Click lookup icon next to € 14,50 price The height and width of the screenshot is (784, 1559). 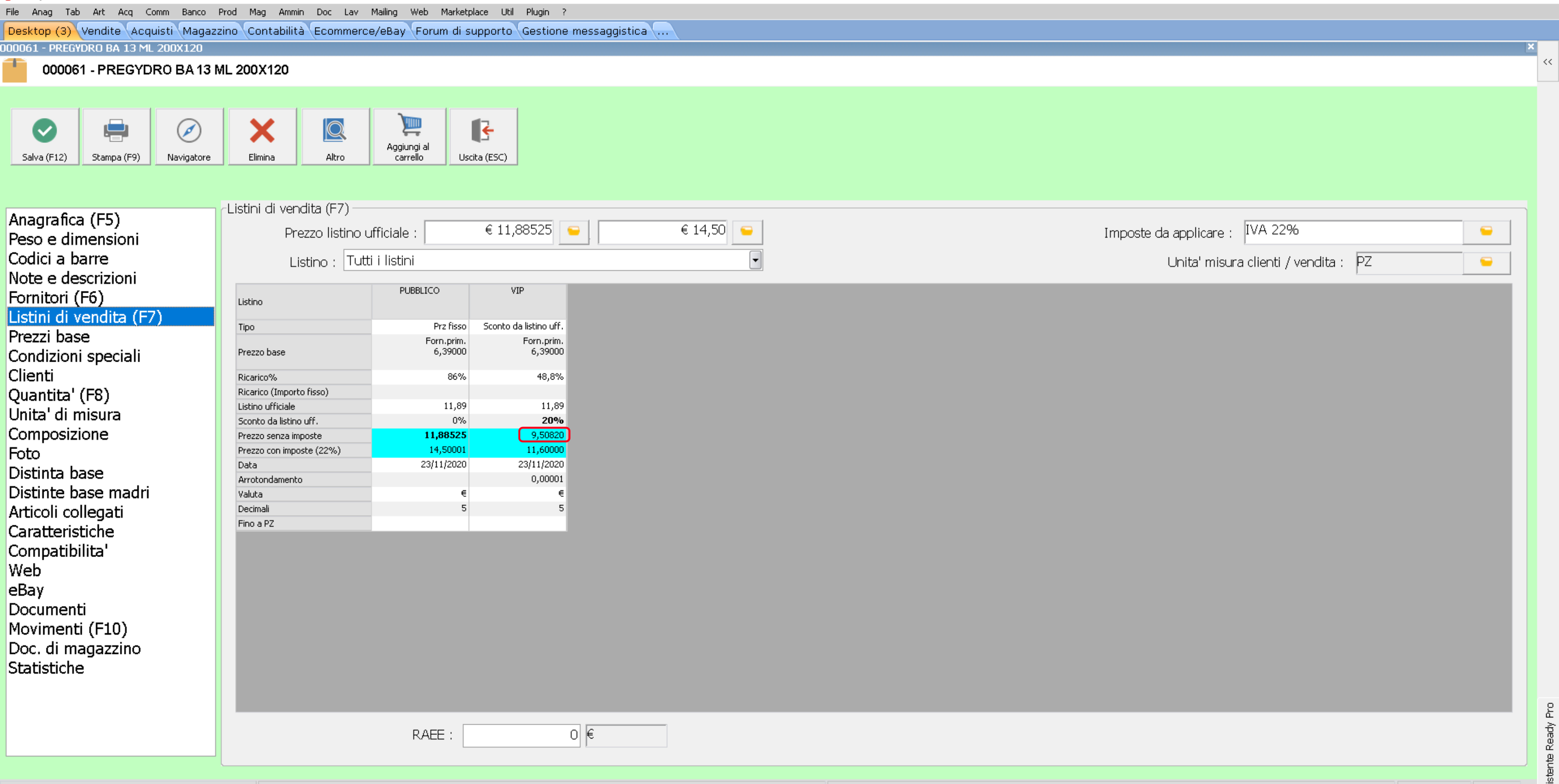click(x=747, y=232)
